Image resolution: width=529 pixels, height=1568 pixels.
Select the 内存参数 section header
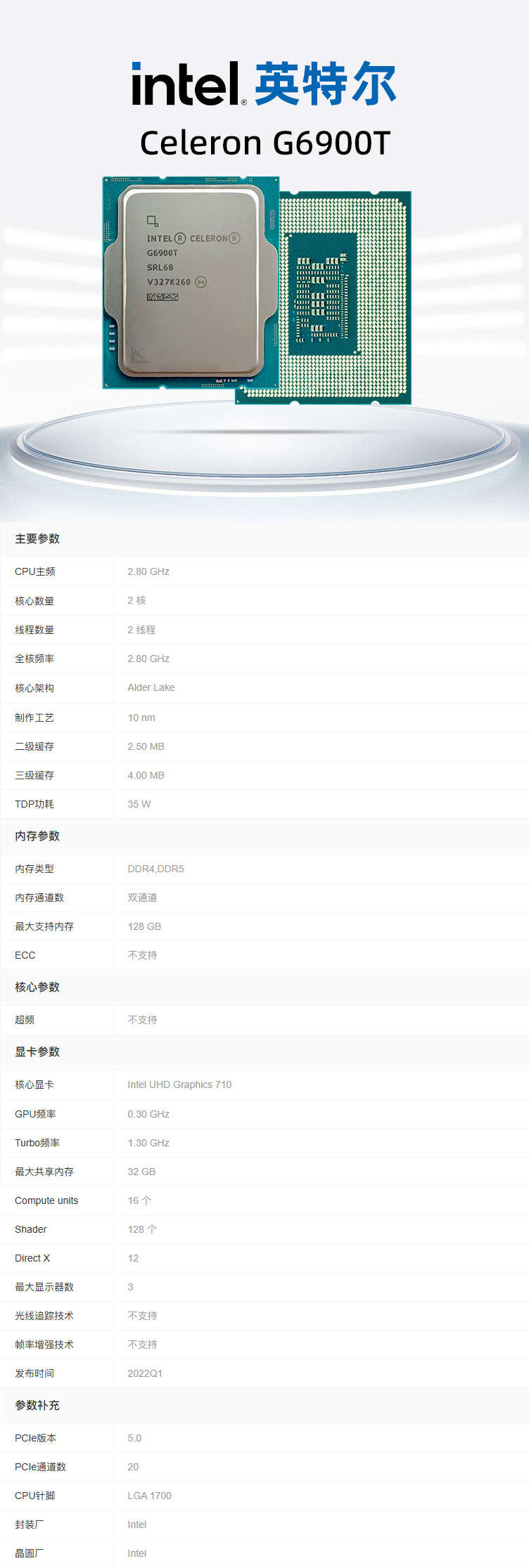[x=37, y=836]
